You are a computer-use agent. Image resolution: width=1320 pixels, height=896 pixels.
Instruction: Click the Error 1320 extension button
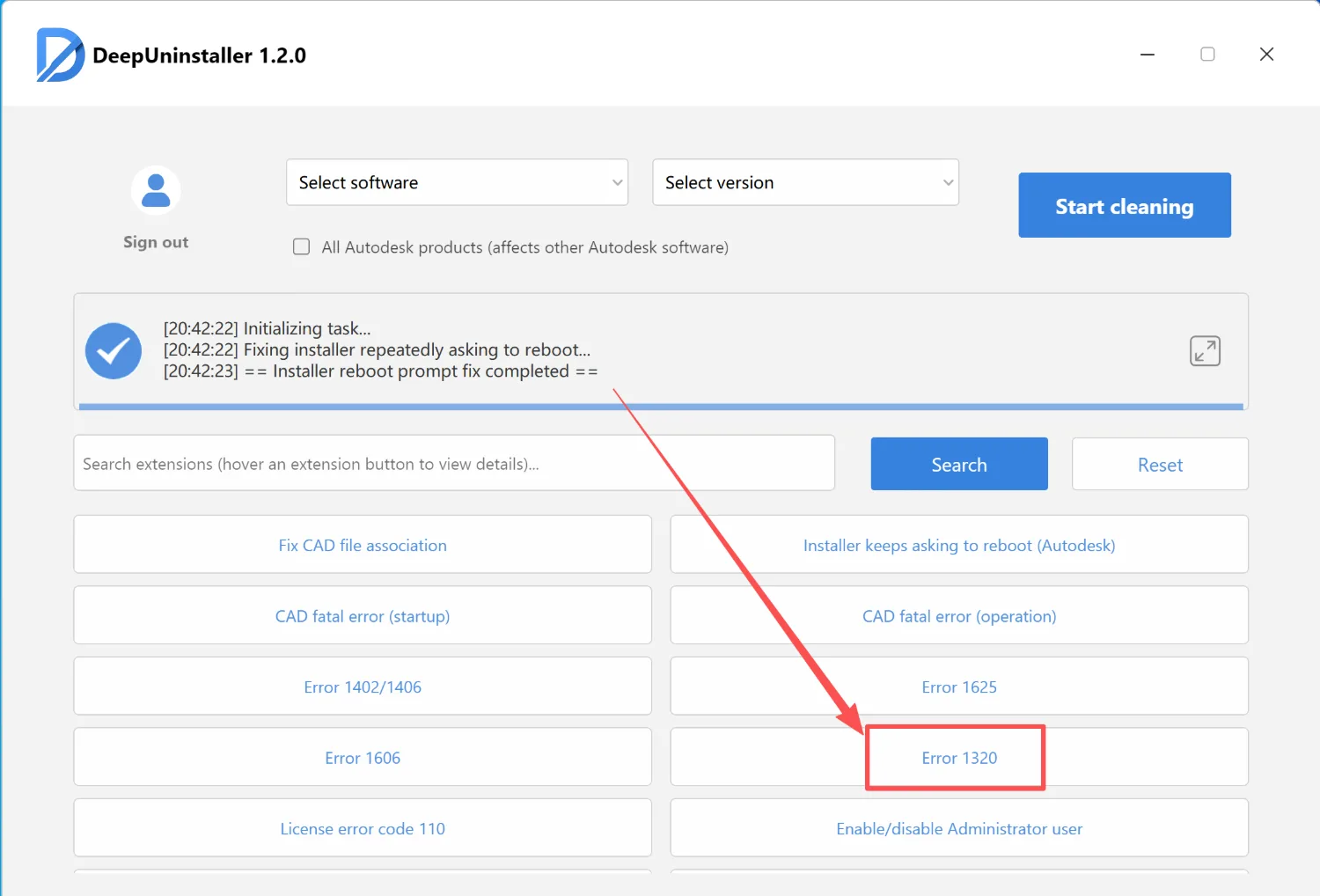[x=958, y=758]
